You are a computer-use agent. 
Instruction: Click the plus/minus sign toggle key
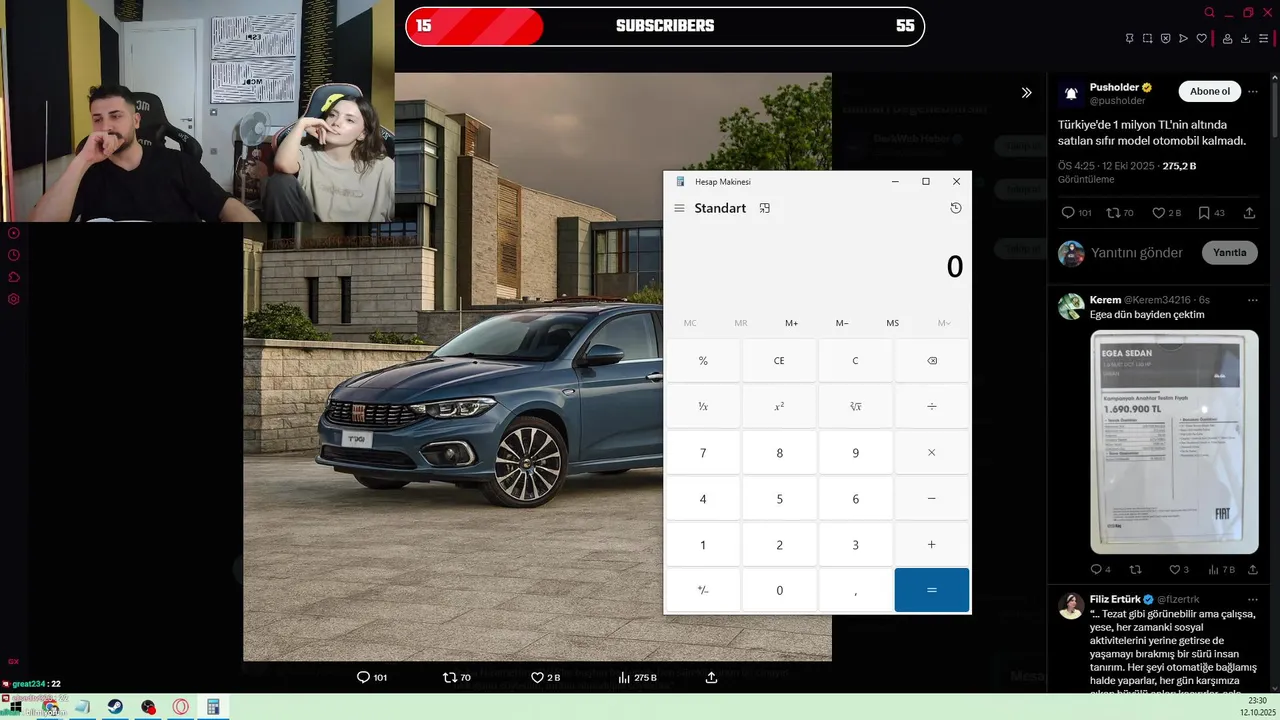pos(703,590)
